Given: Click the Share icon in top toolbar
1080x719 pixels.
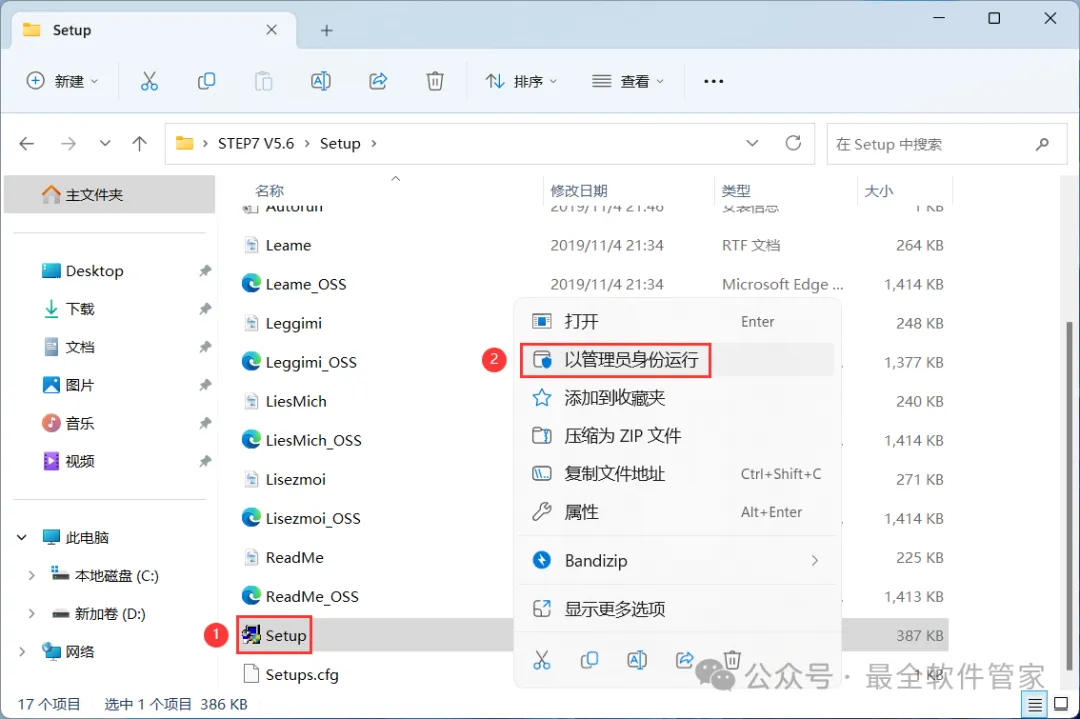Looking at the screenshot, I should tap(378, 81).
